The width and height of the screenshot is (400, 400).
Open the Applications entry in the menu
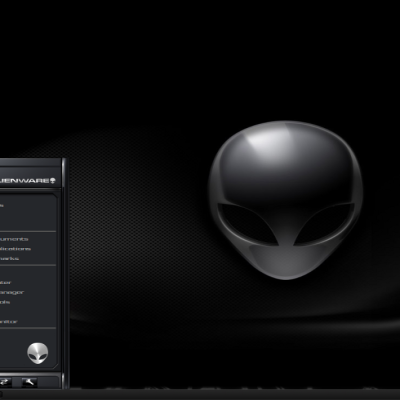(15, 249)
